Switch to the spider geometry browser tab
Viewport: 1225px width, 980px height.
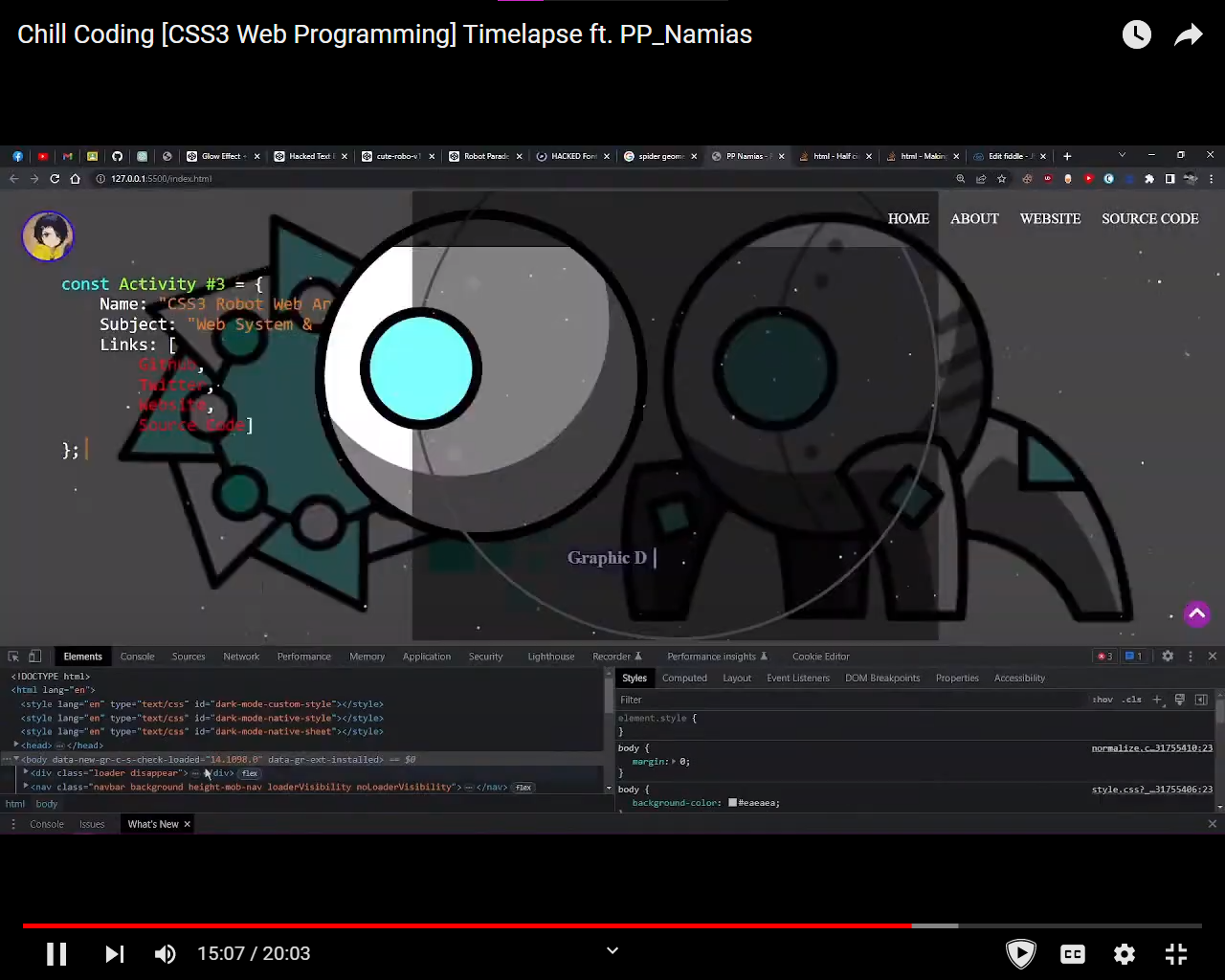point(659,156)
